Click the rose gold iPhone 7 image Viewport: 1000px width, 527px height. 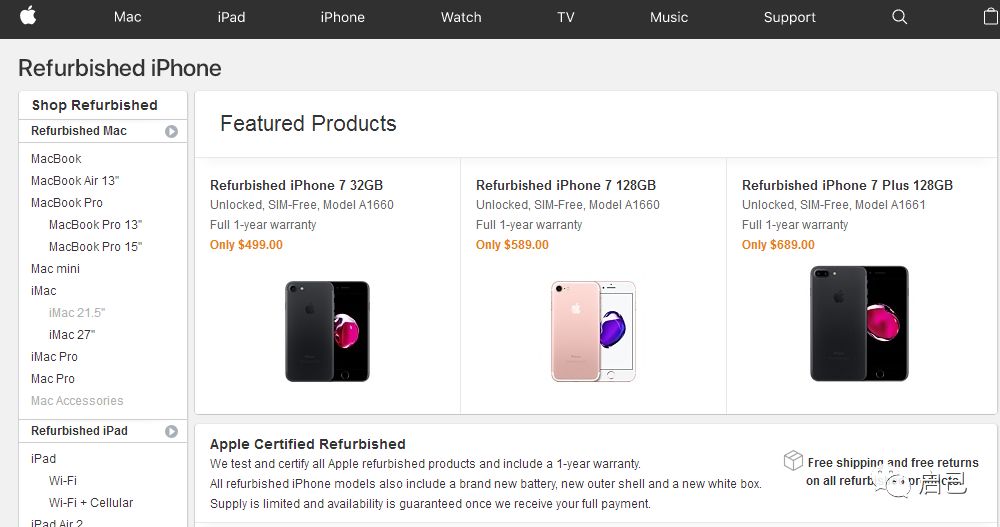[593, 331]
